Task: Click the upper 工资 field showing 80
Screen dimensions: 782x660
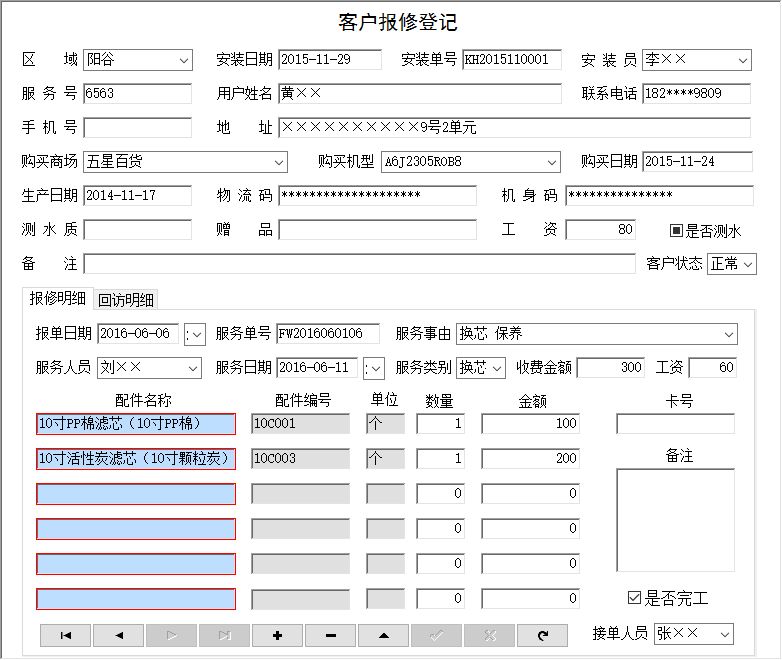Action: click(600, 229)
